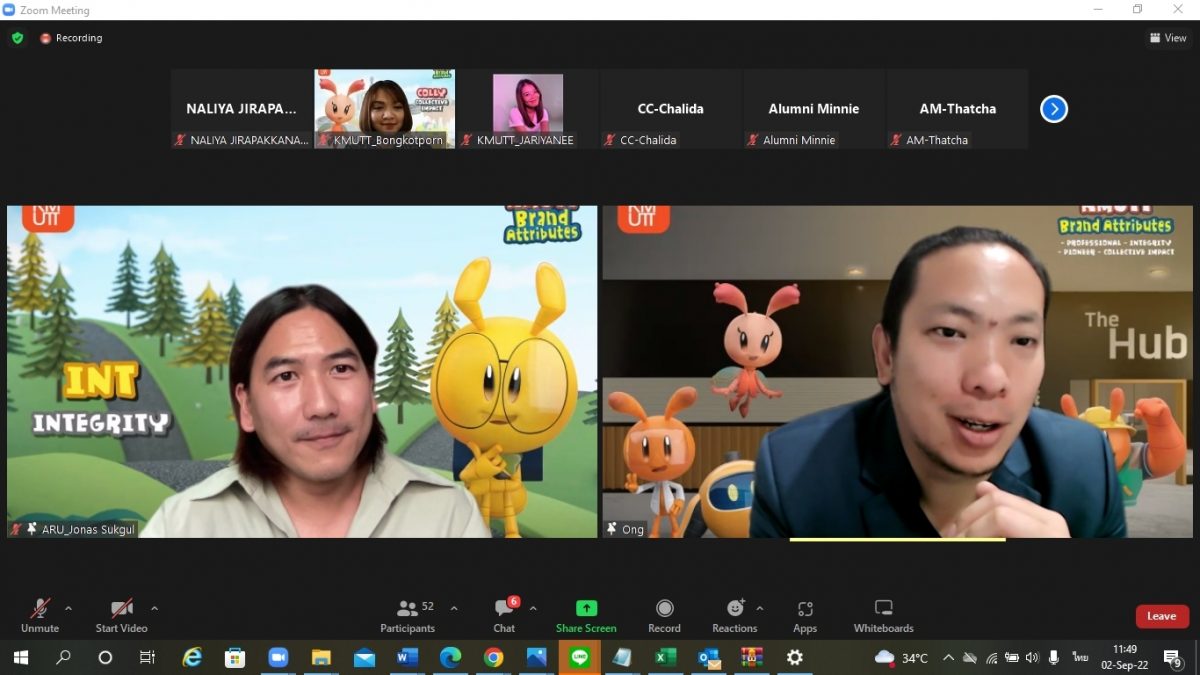The height and width of the screenshot is (675, 1200).
Task: Unmute the microphone in Zoom
Action: tap(40, 615)
